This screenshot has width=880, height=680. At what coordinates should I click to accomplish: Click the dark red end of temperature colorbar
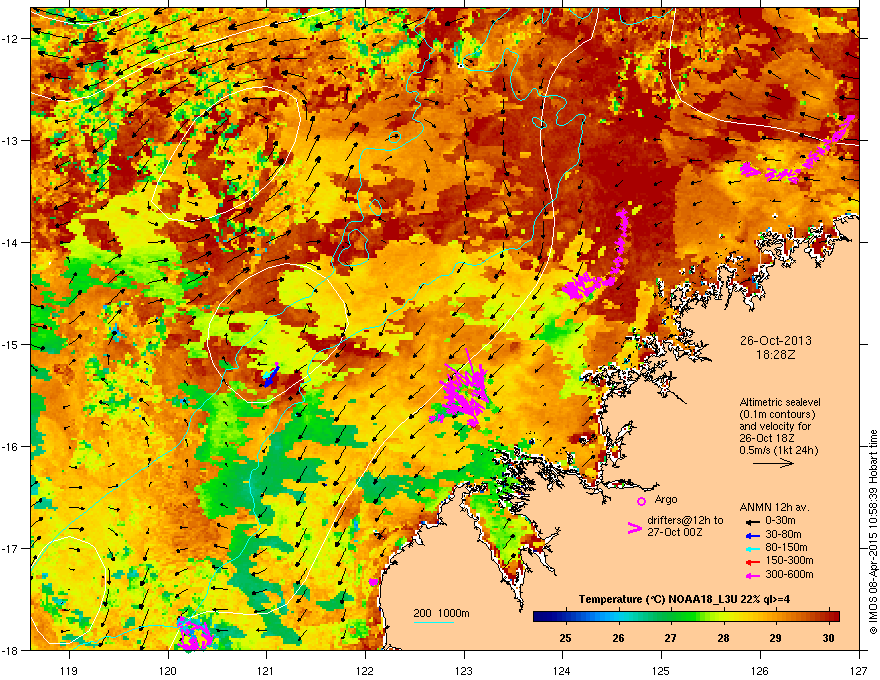[834, 617]
